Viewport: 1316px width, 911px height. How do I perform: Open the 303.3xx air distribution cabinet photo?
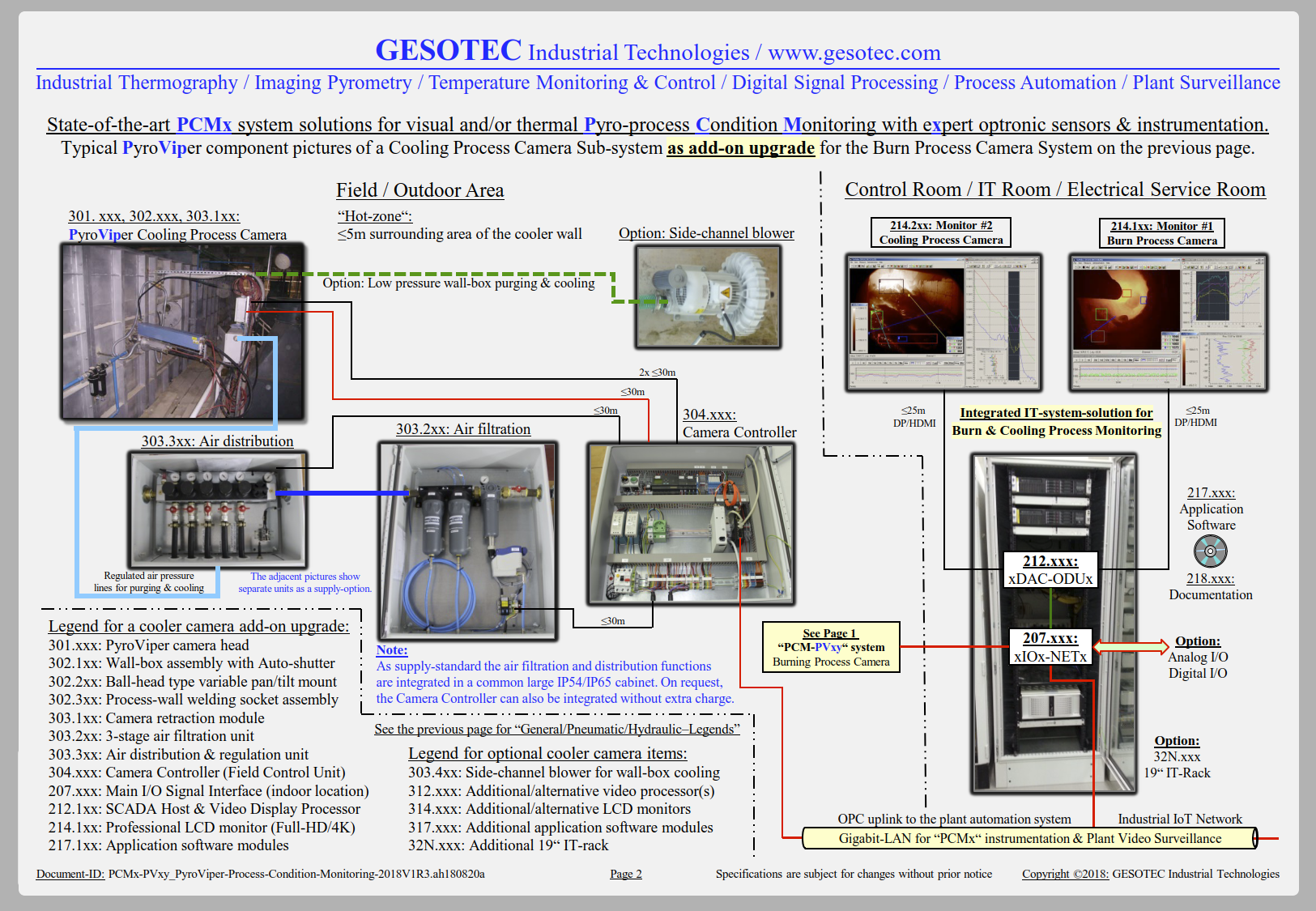(x=217, y=509)
